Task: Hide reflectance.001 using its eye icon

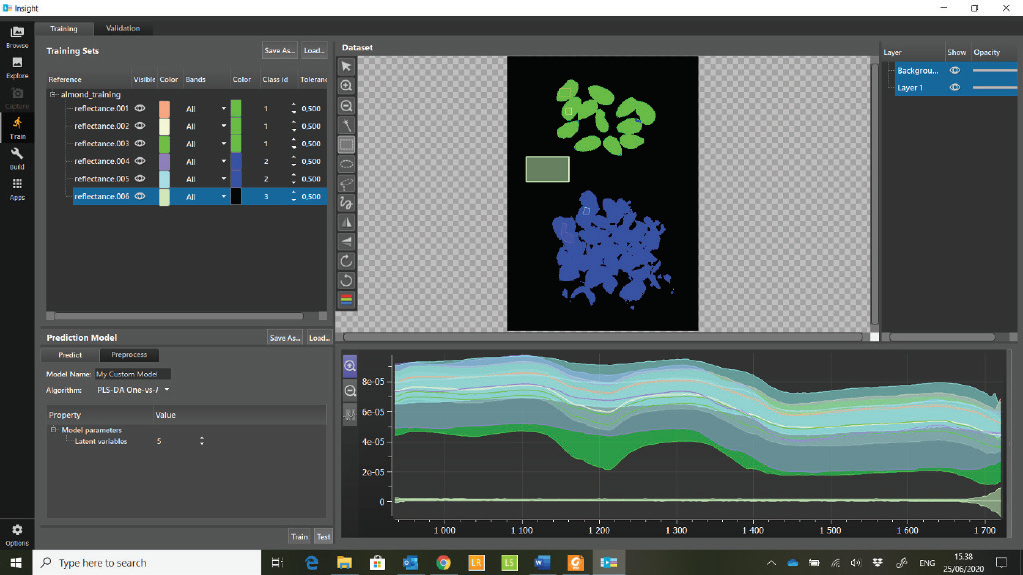Action: coord(141,108)
